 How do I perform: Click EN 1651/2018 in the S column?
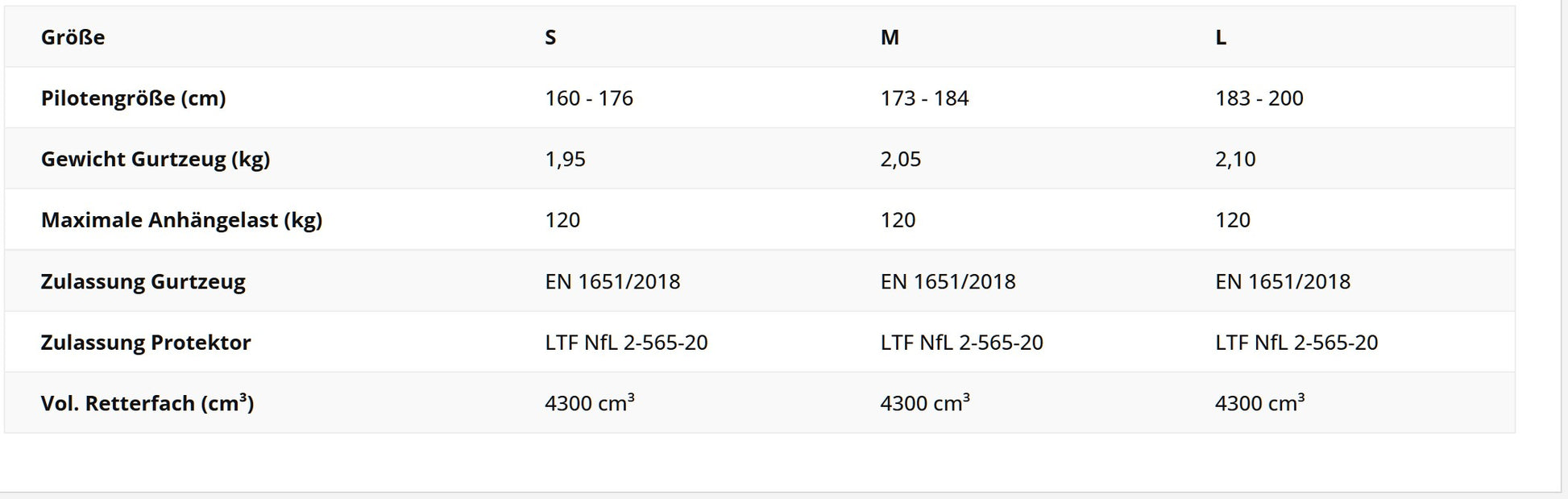(612, 281)
